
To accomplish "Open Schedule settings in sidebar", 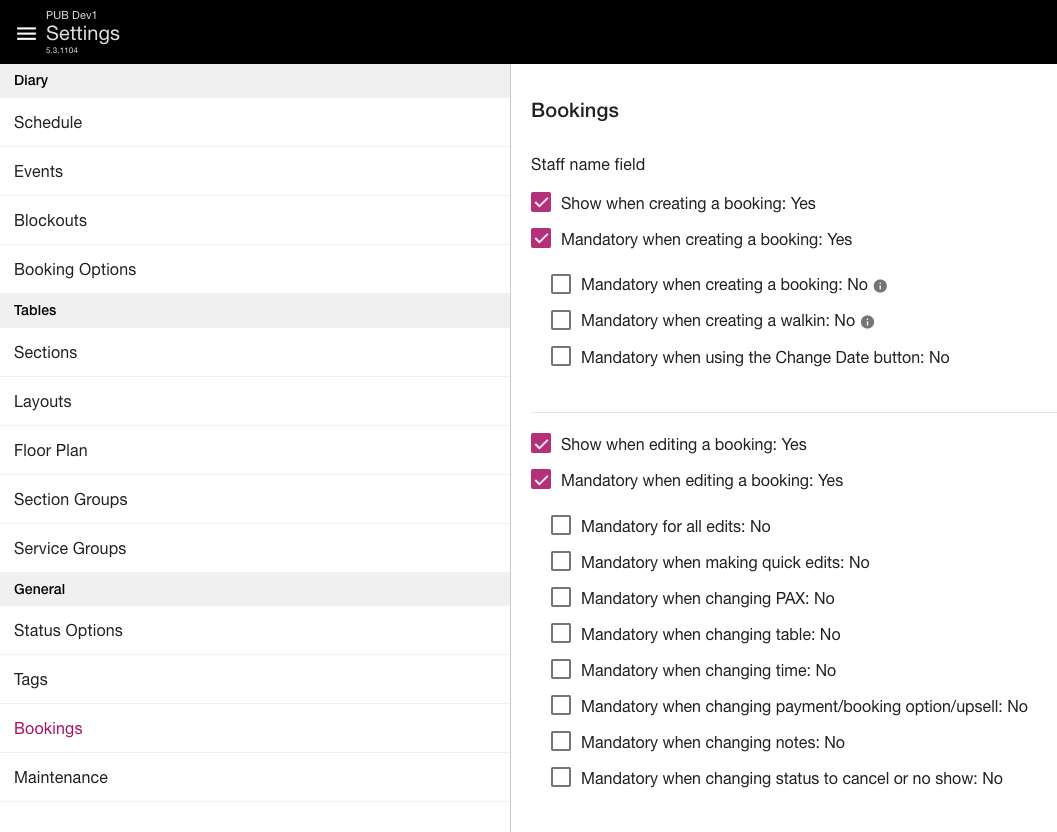I will tap(48, 122).
